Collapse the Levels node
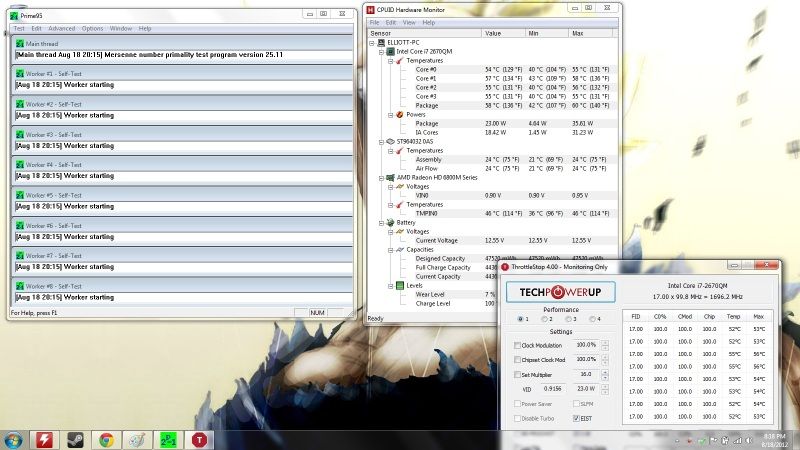Image resolution: width=800 pixels, height=450 pixels. [390, 286]
